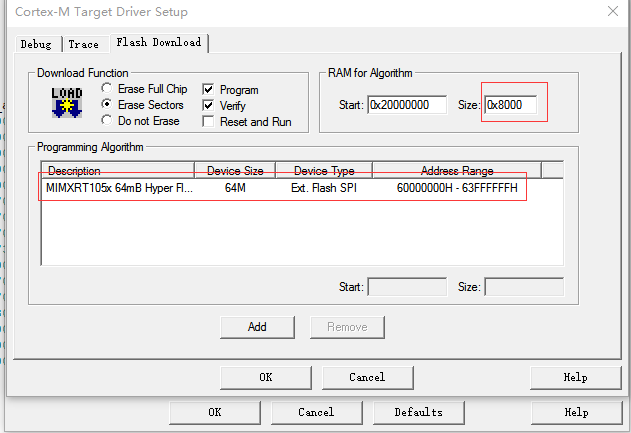
Task: Click the Address Range column header
Action: click(457, 170)
